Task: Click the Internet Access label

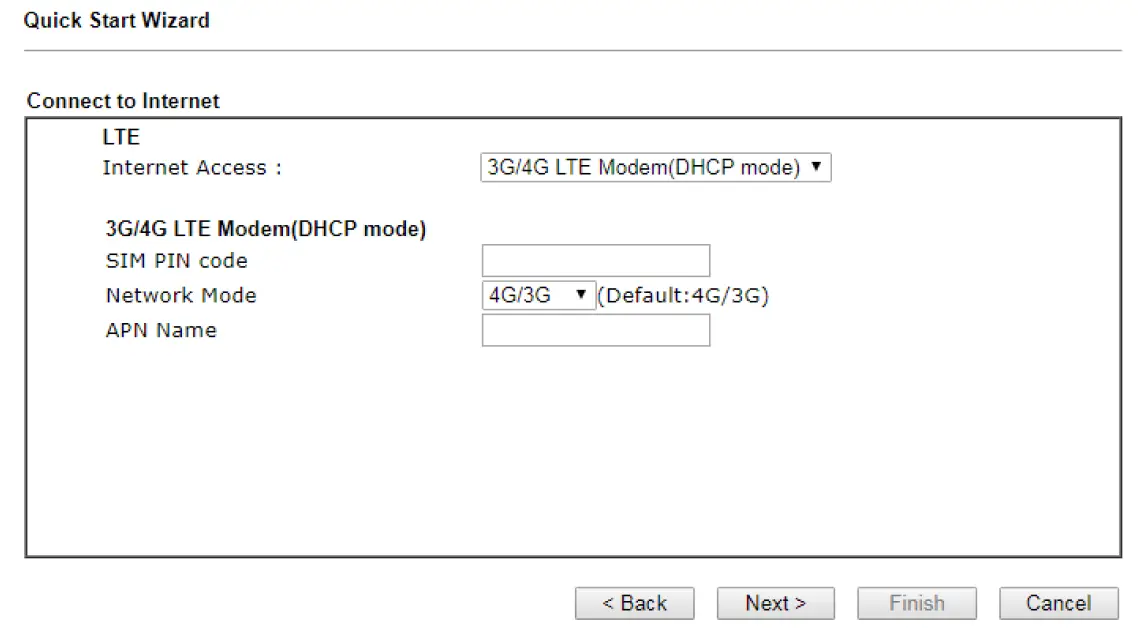Action: tap(192, 168)
